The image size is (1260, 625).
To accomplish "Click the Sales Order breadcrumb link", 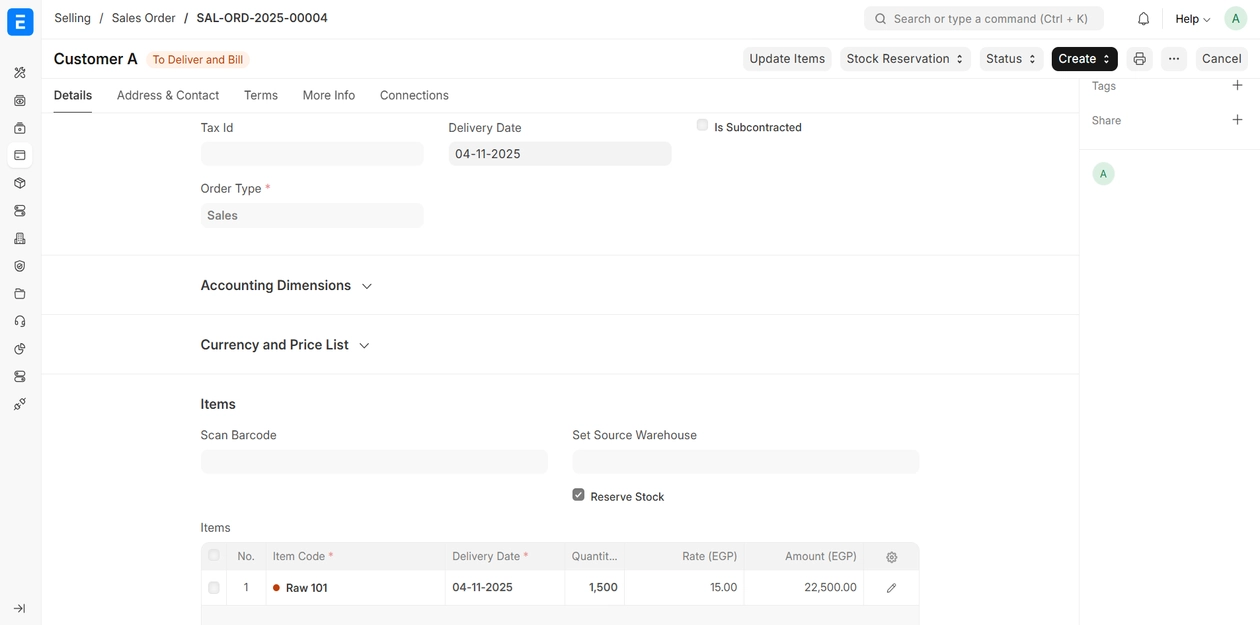I will tap(143, 18).
